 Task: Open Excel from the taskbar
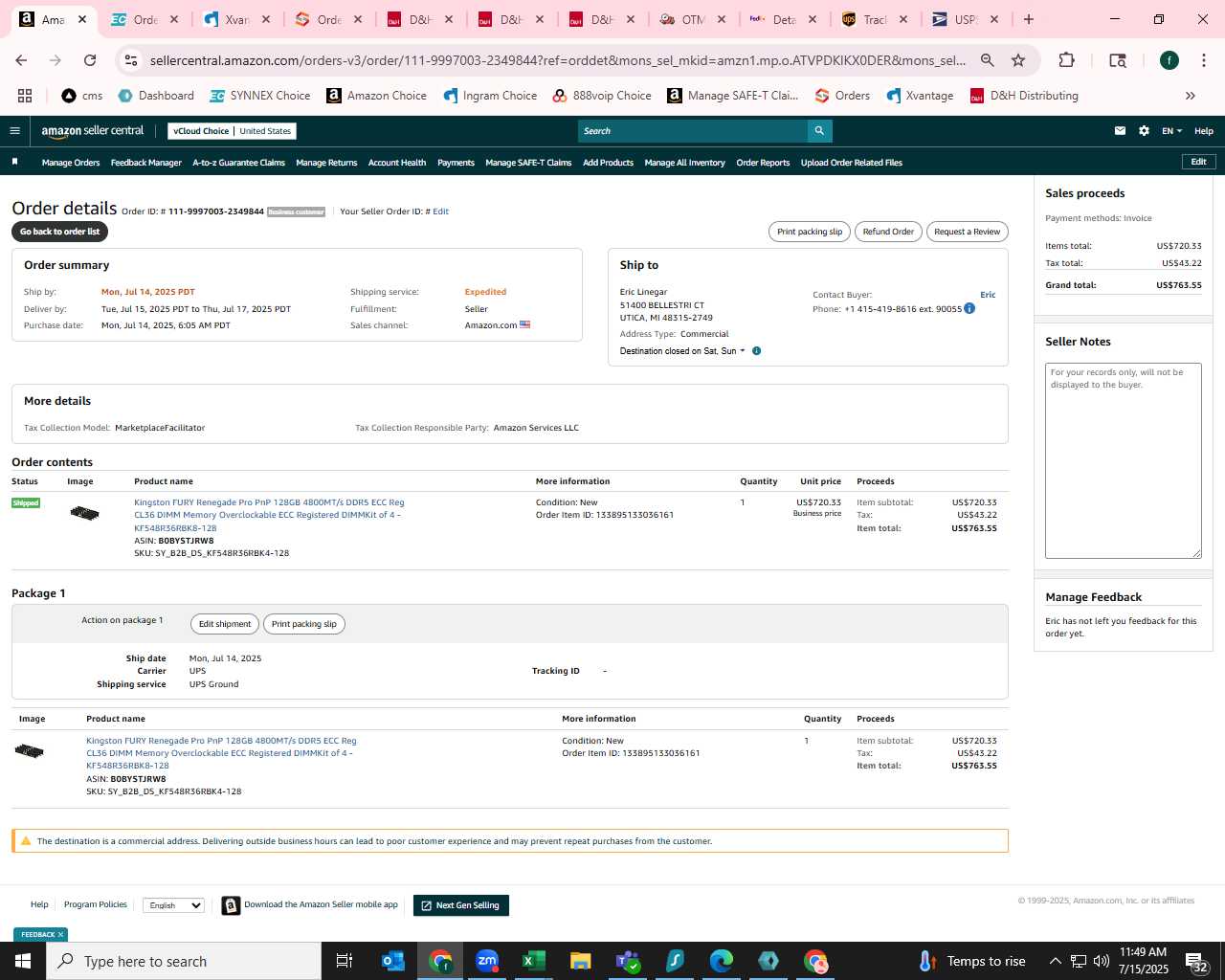tap(534, 961)
